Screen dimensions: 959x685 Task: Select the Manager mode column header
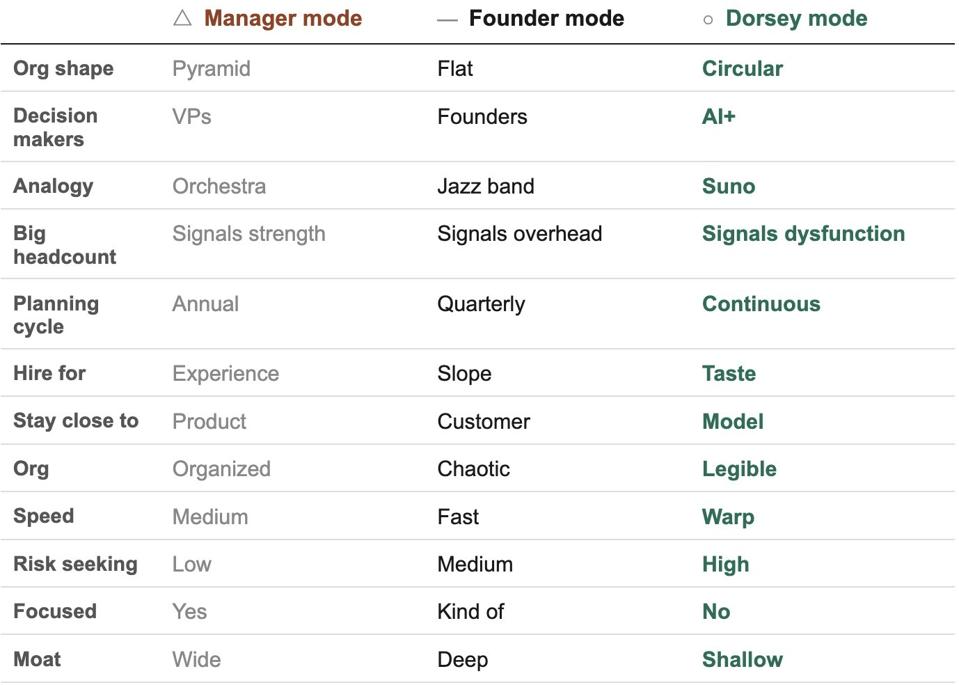tap(282, 18)
